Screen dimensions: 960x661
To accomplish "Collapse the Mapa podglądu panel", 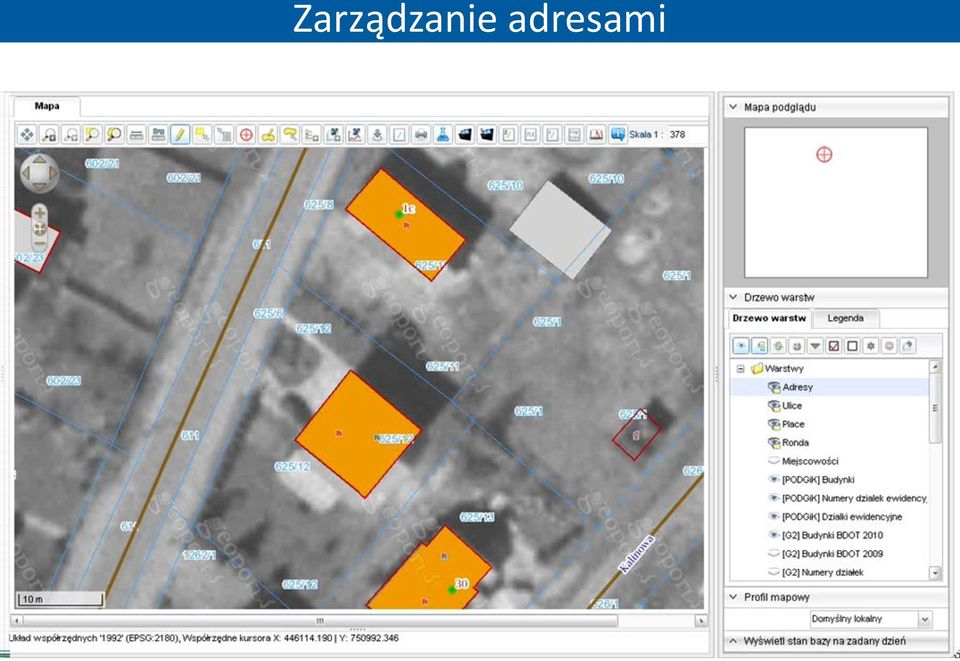I will [733, 107].
